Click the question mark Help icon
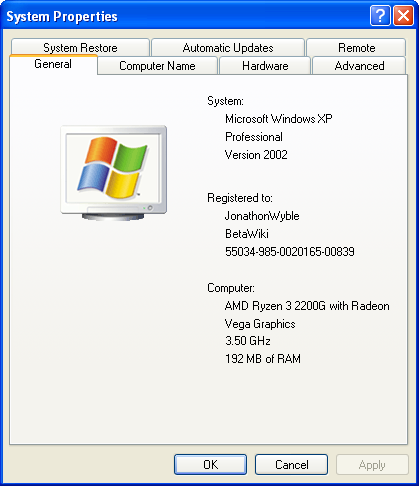This screenshot has height=486, width=419. 380,15
